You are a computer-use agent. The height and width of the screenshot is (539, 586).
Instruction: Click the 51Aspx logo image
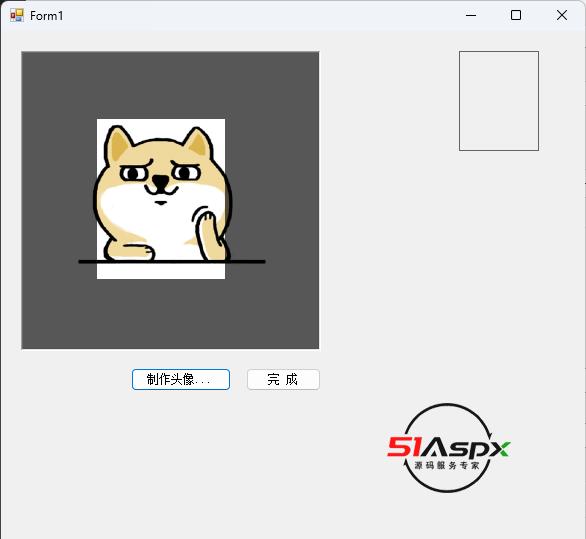(x=448, y=448)
